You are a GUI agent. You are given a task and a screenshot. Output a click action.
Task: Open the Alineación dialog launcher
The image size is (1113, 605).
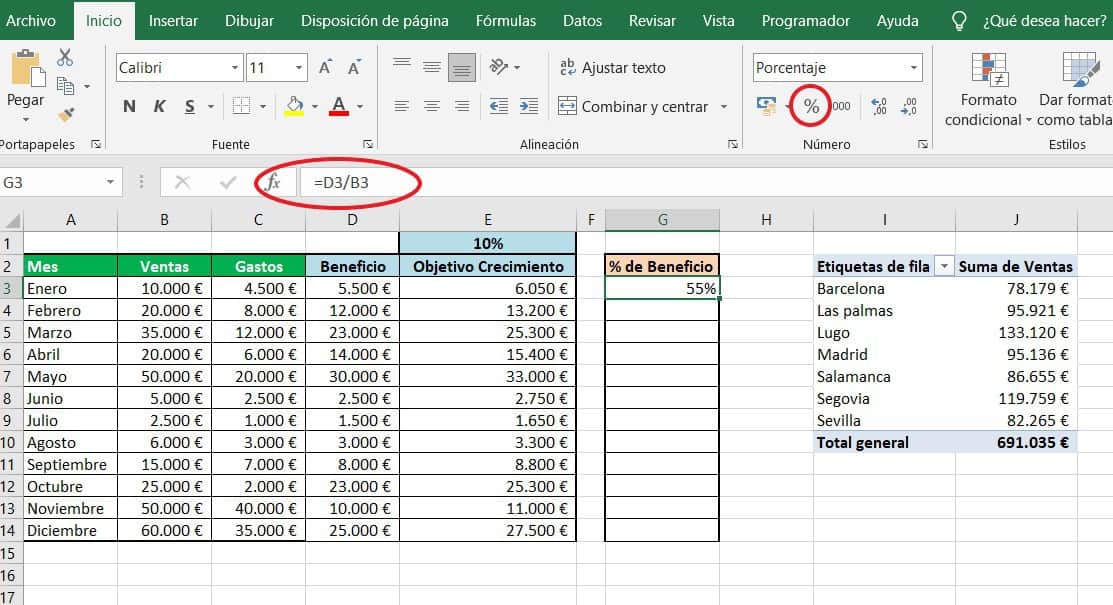tap(733, 144)
